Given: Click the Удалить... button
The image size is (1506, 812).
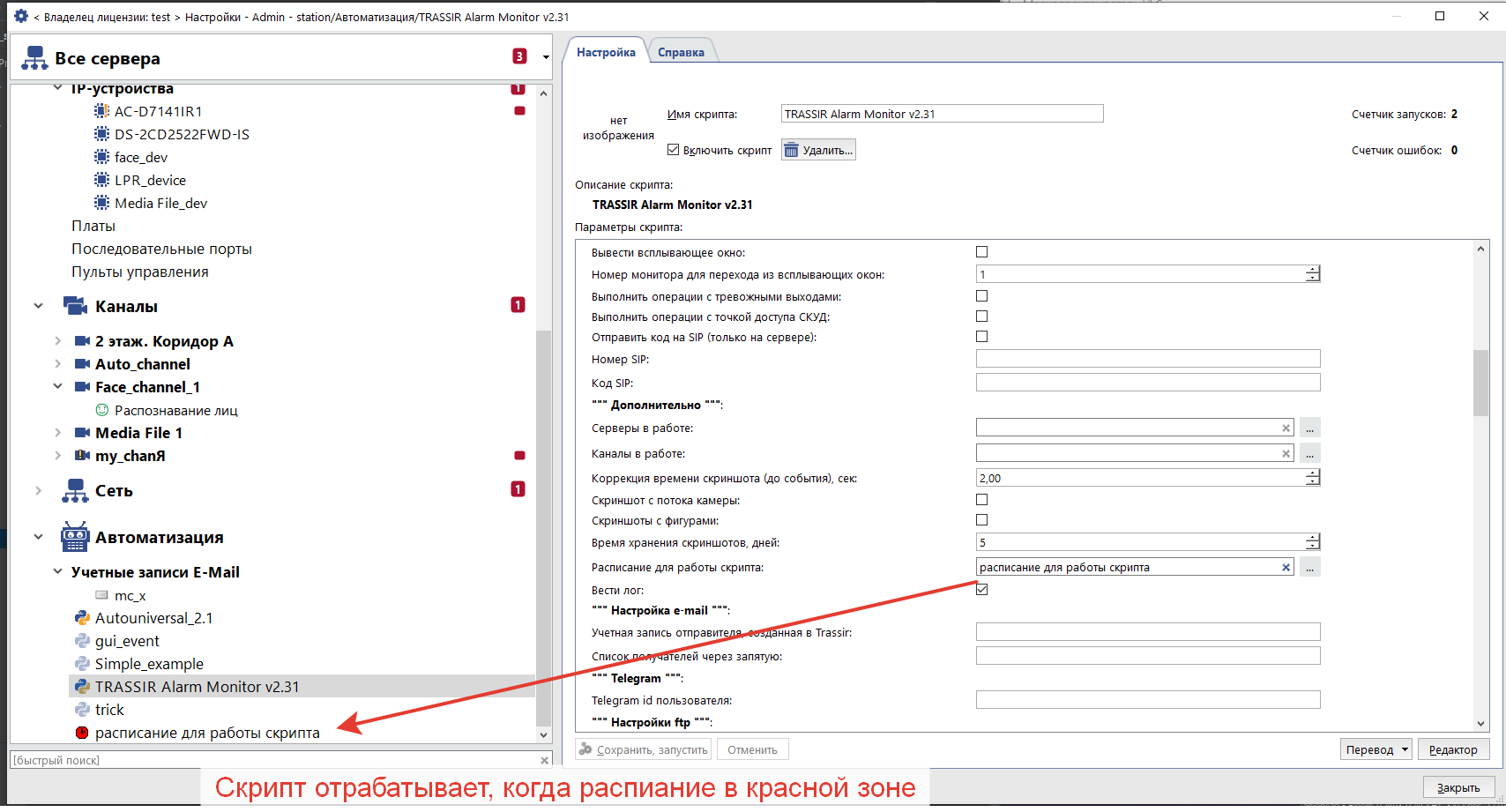Looking at the screenshot, I should pyautogui.click(x=818, y=150).
